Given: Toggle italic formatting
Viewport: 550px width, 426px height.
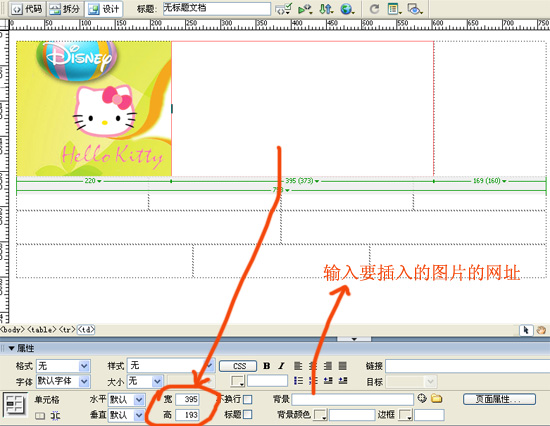Looking at the screenshot, I should click(281, 366).
